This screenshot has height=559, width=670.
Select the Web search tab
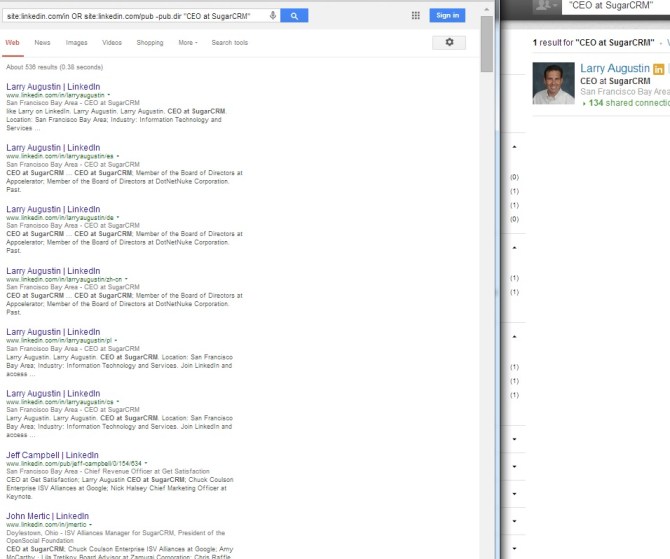point(12,43)
